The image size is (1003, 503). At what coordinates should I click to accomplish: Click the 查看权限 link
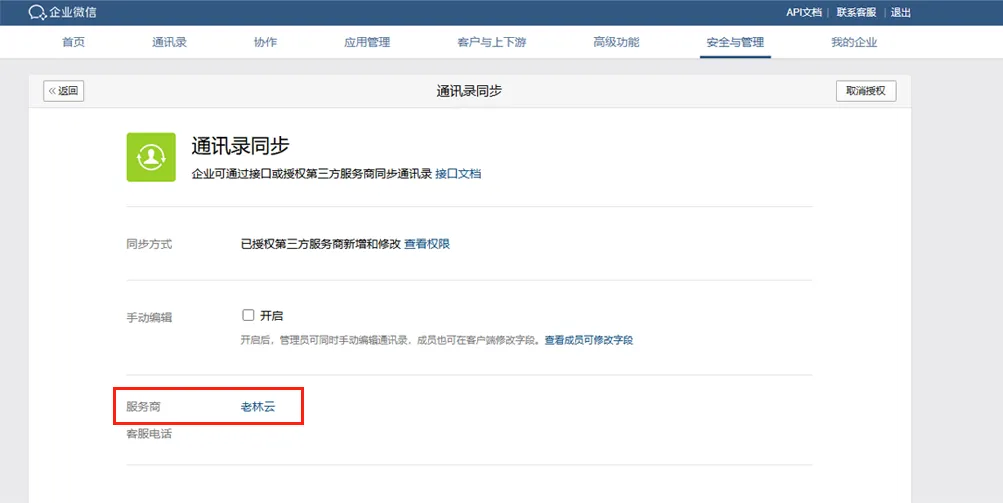point(427,244)
